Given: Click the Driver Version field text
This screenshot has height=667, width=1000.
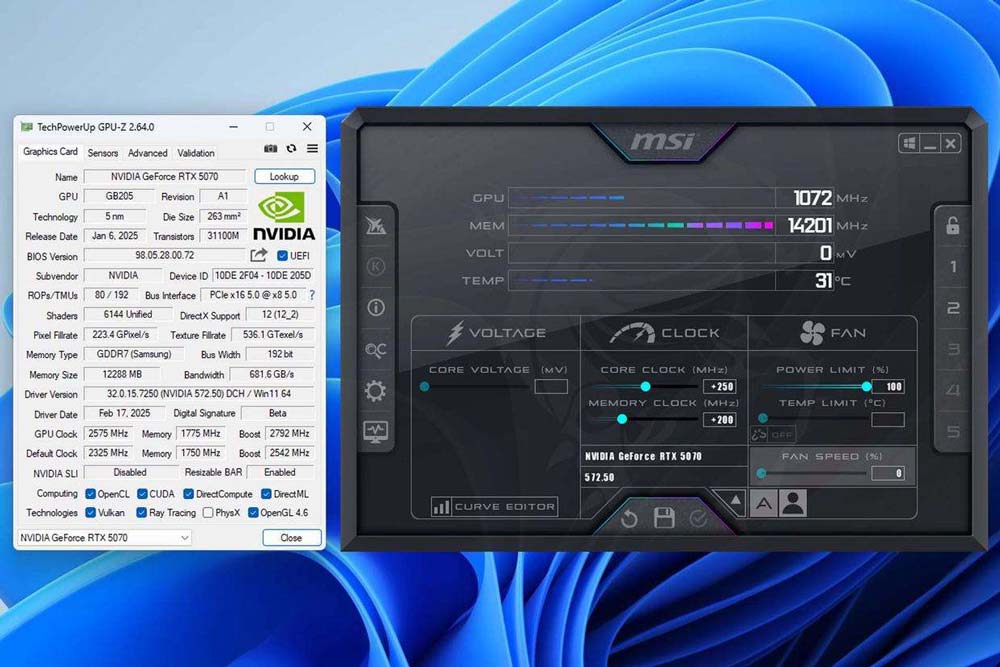Looking at the screenshot, I should point(199,394).
